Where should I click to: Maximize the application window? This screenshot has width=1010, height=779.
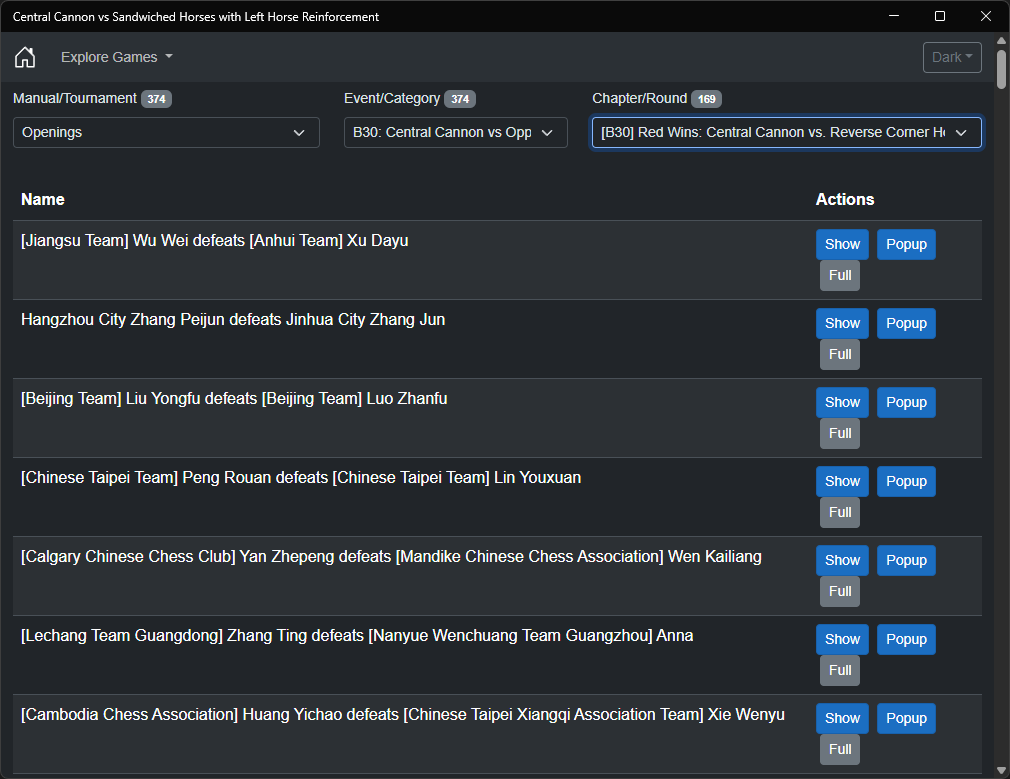click(940, 16)
